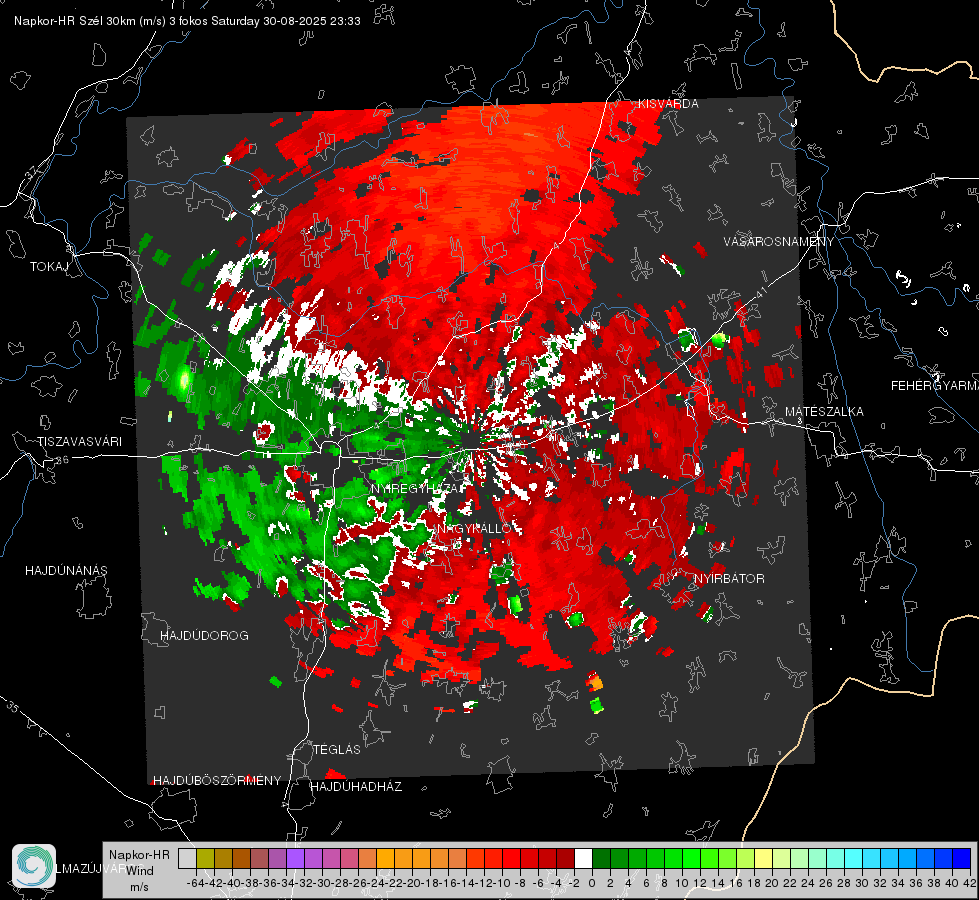This screenshot has height=900, width=979.
Task: Click the small orange echo blob near bottom
Action: (595, 681)
